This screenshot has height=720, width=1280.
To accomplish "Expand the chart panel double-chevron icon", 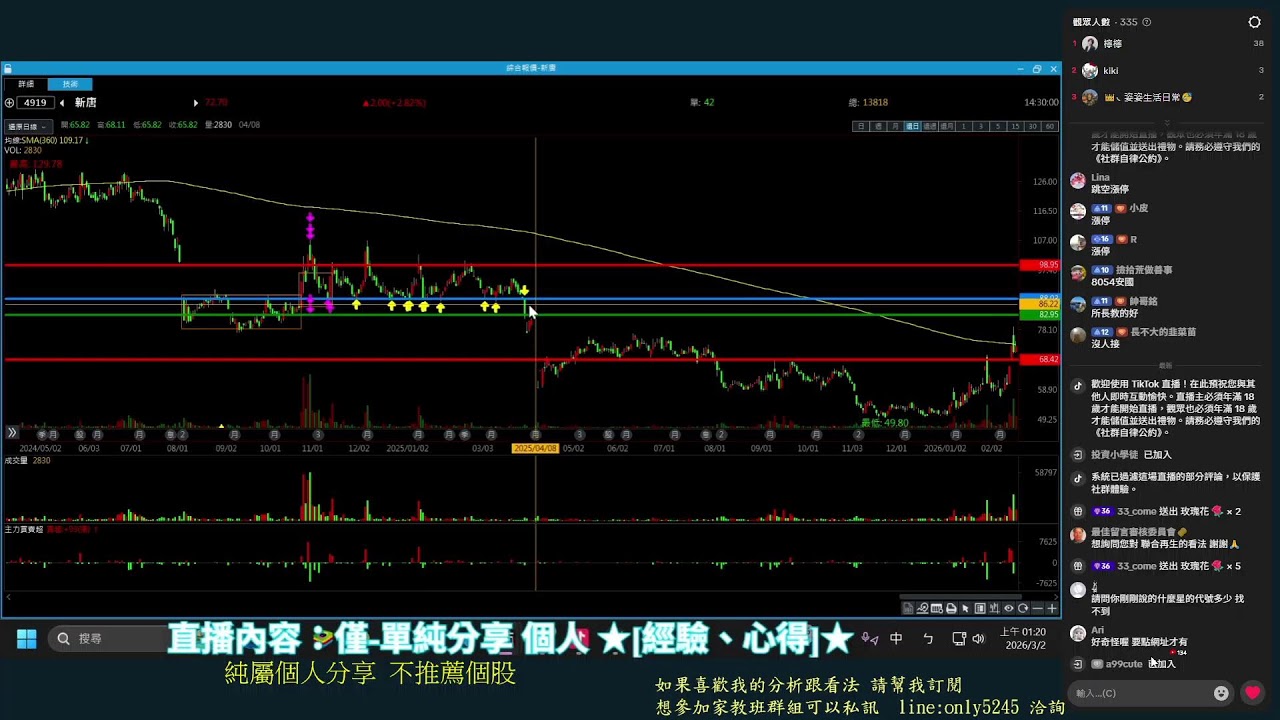I will (x=12, y=432).
